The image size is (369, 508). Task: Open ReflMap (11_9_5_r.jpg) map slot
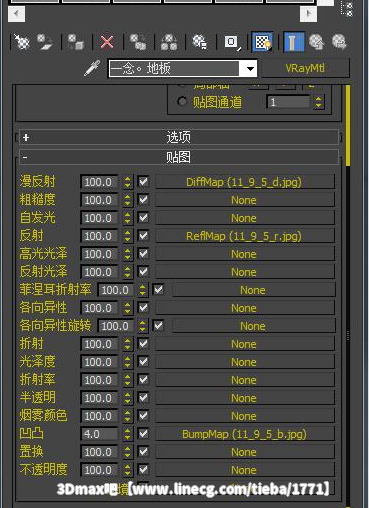[x=244, y=236]
